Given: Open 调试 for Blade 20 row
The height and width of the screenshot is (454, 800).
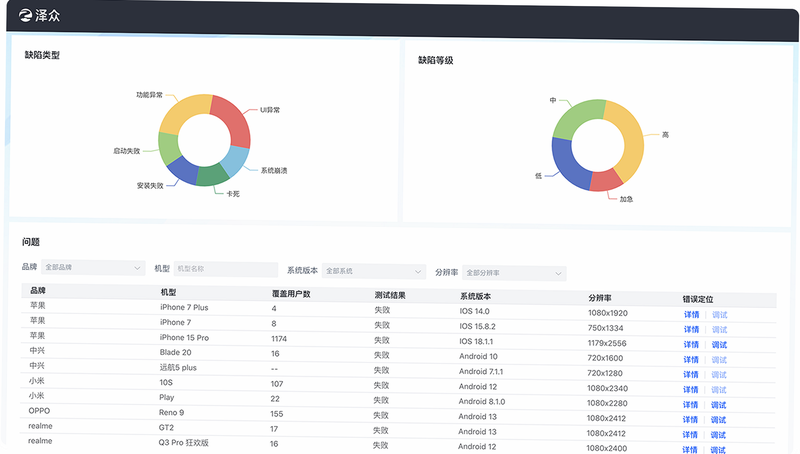Looking at the screenshot, I should pyautogui.click(x=719, y=360).
